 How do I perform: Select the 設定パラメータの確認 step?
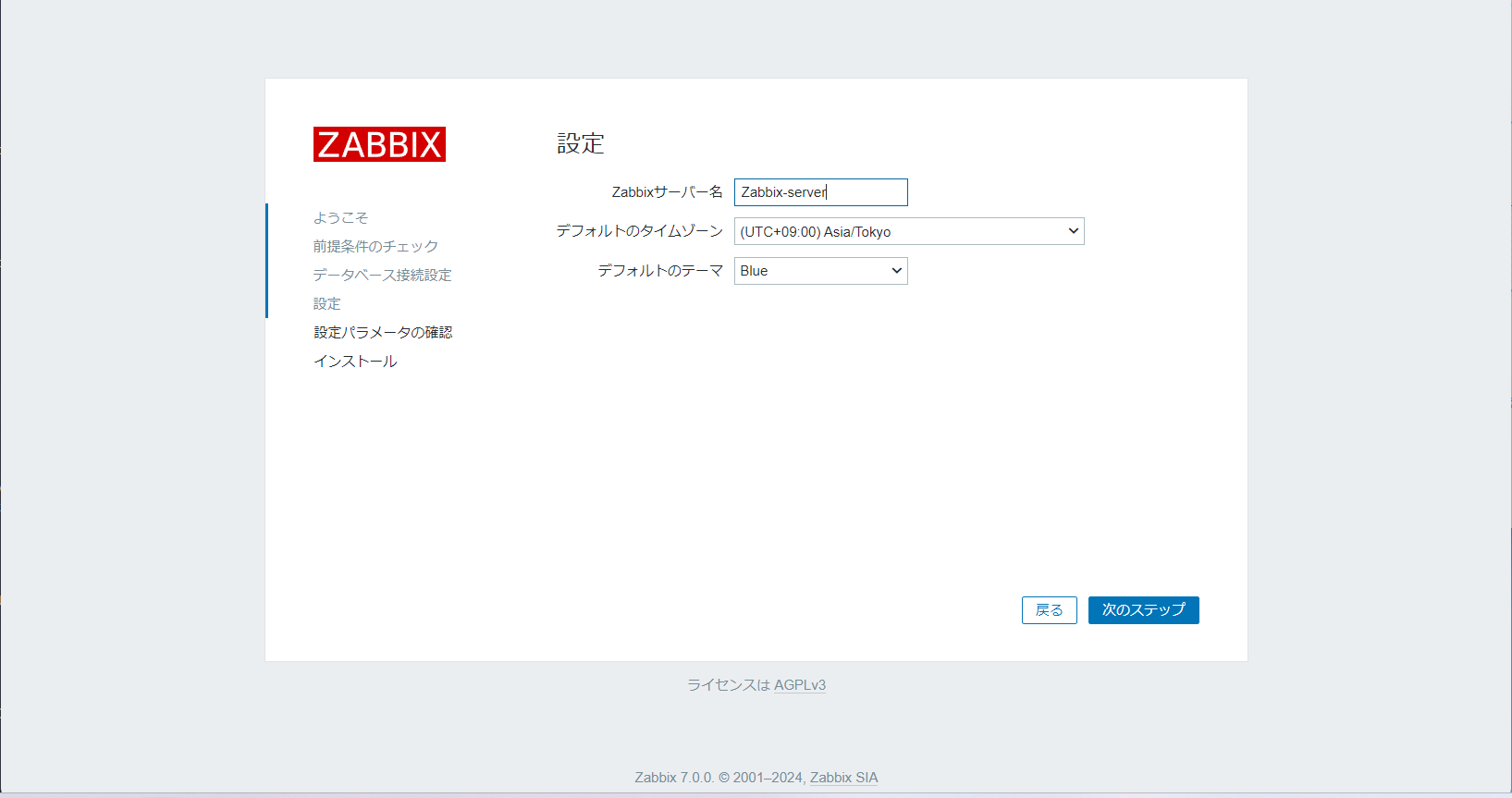tap(383, 333)
